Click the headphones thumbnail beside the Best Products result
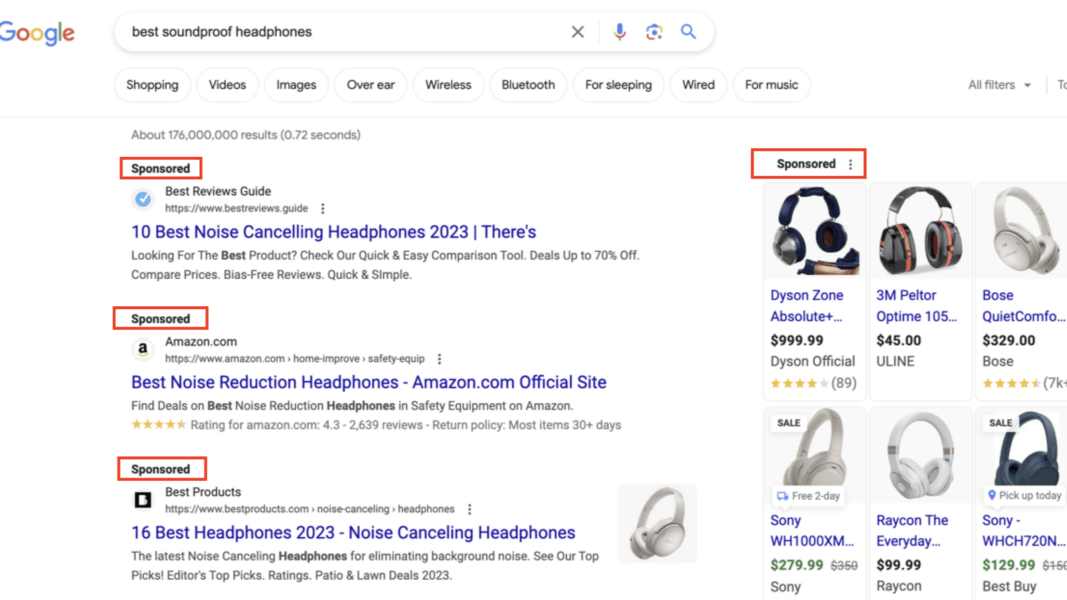 pyautogui.click(x=657, y=524)
